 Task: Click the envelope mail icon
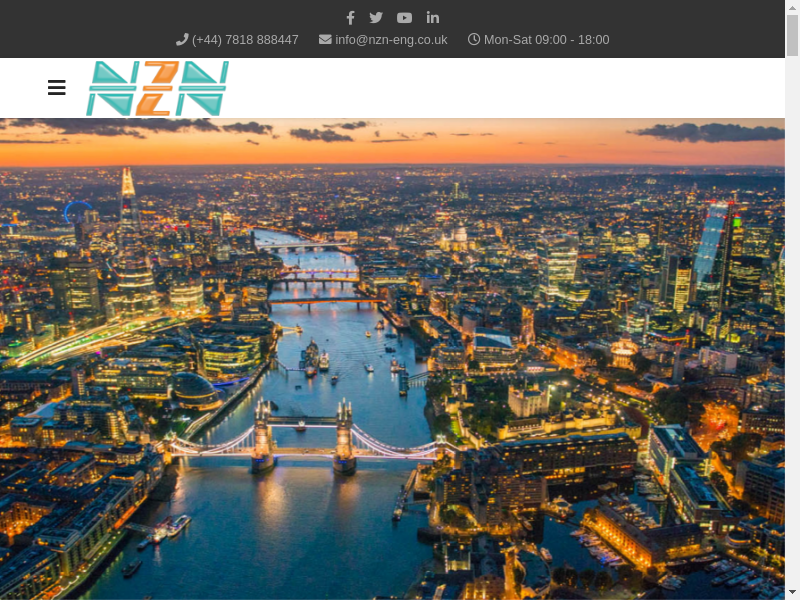(325, 39)
